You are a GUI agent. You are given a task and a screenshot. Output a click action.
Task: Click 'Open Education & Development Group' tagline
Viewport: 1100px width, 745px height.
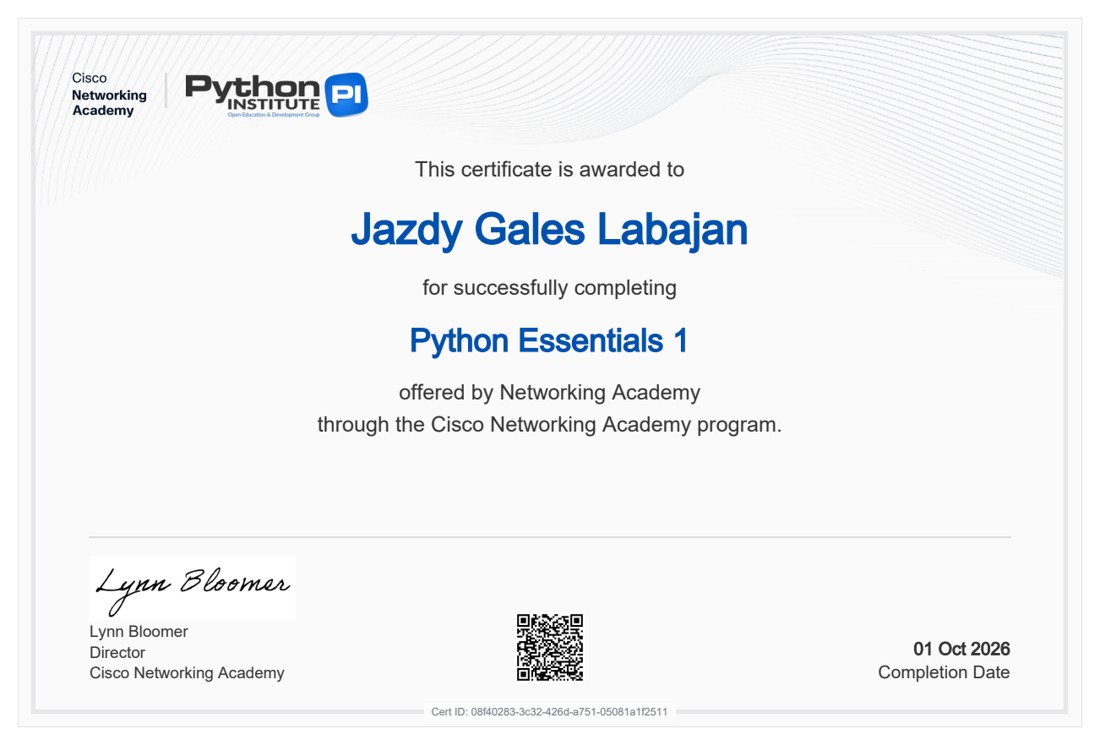274,114
